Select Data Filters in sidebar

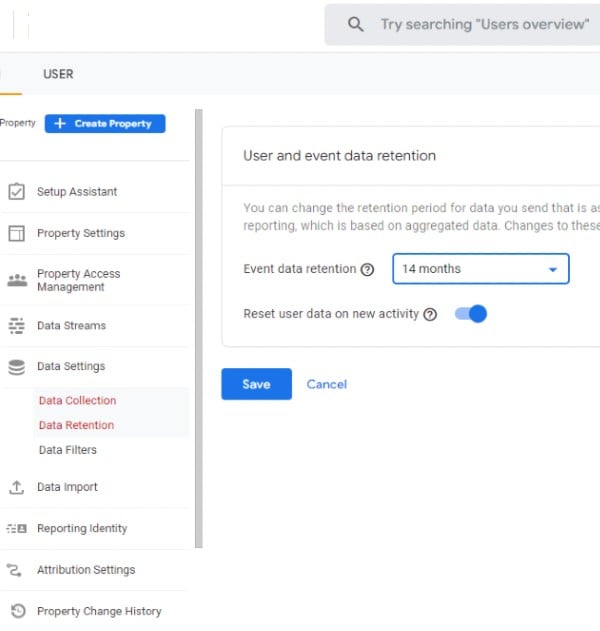coord(68,450)
